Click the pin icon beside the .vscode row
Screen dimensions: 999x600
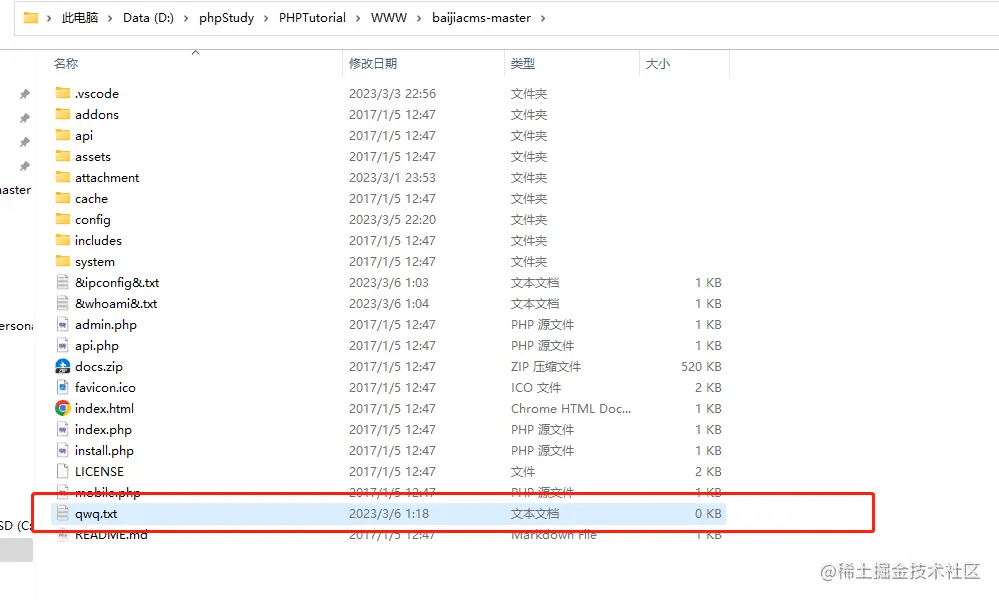click(24, 94)
